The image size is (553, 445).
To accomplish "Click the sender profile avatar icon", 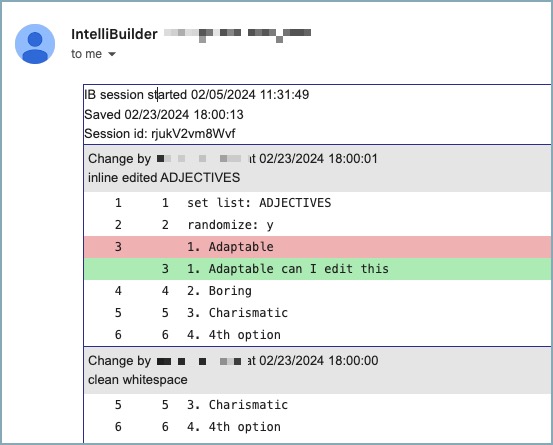I will 35,44.
